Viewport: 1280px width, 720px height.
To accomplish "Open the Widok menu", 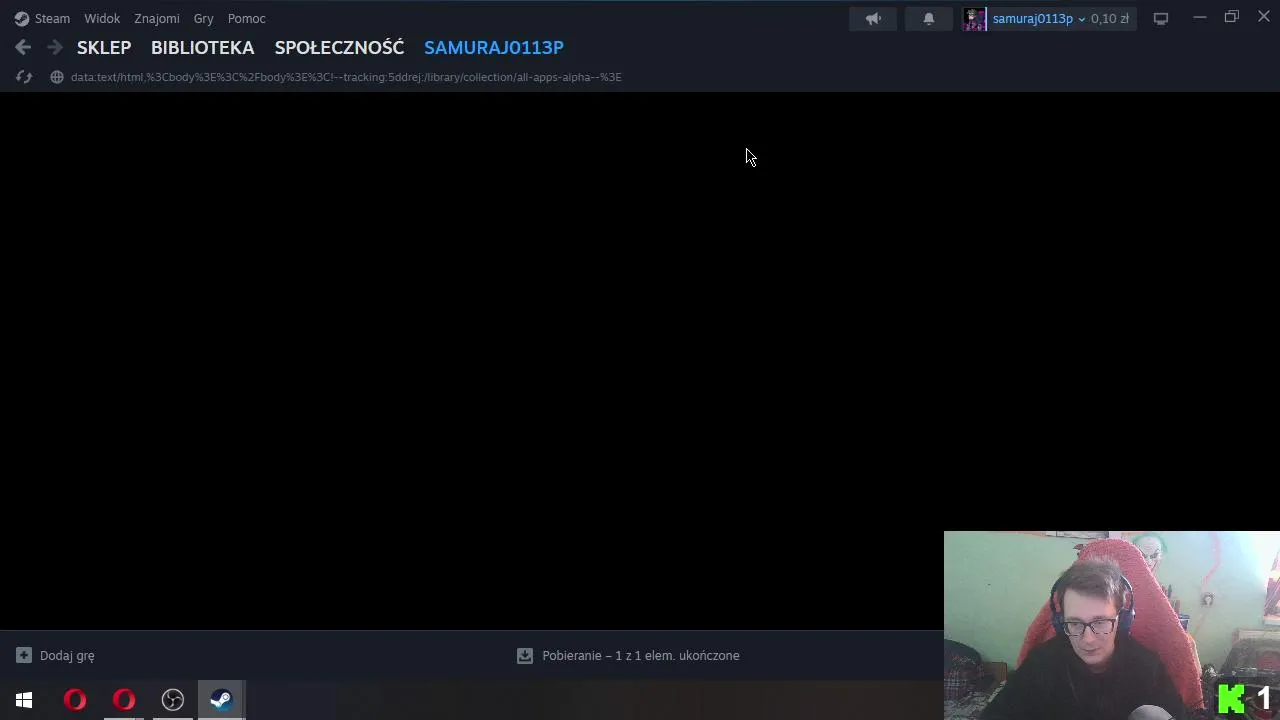I will click(102, 19).
